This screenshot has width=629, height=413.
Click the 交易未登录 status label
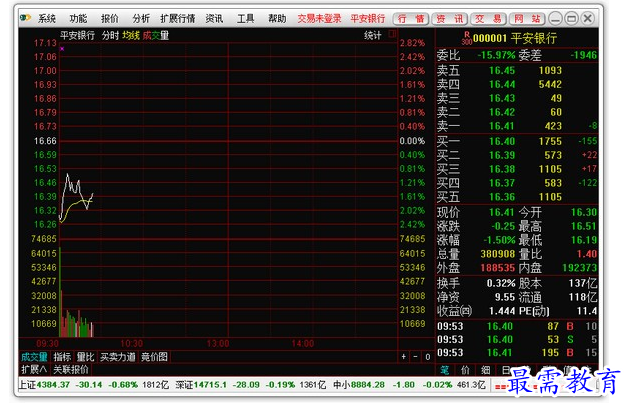coord(319,18)
